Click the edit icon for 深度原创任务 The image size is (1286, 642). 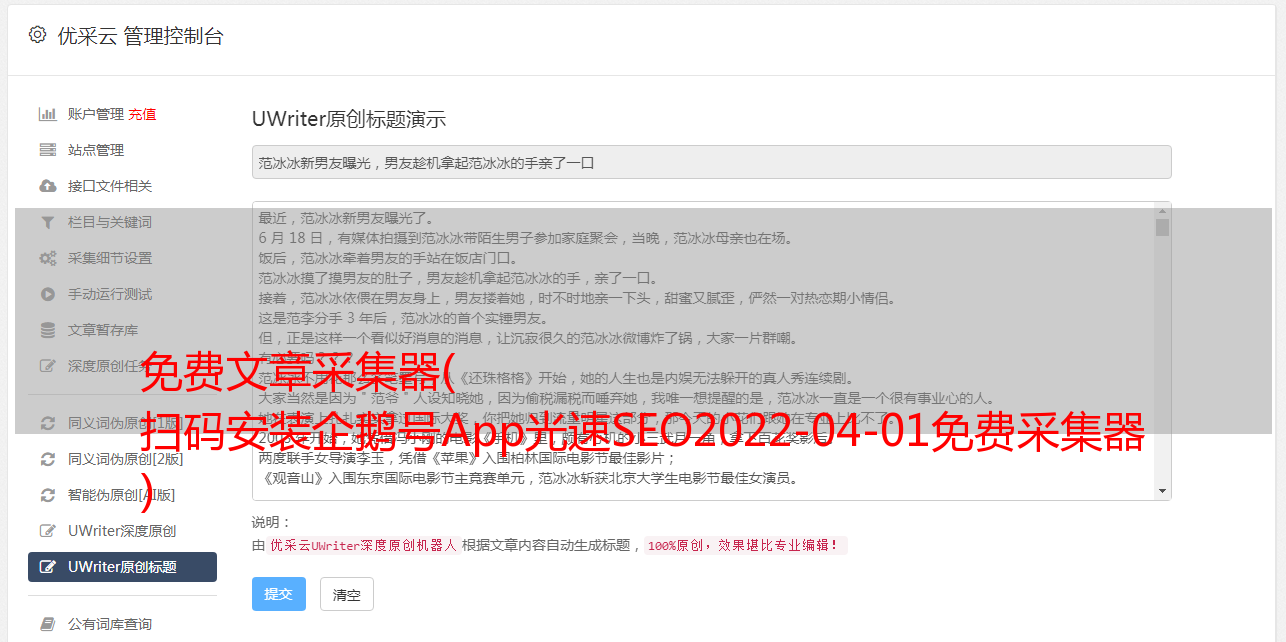pos(47,366)
